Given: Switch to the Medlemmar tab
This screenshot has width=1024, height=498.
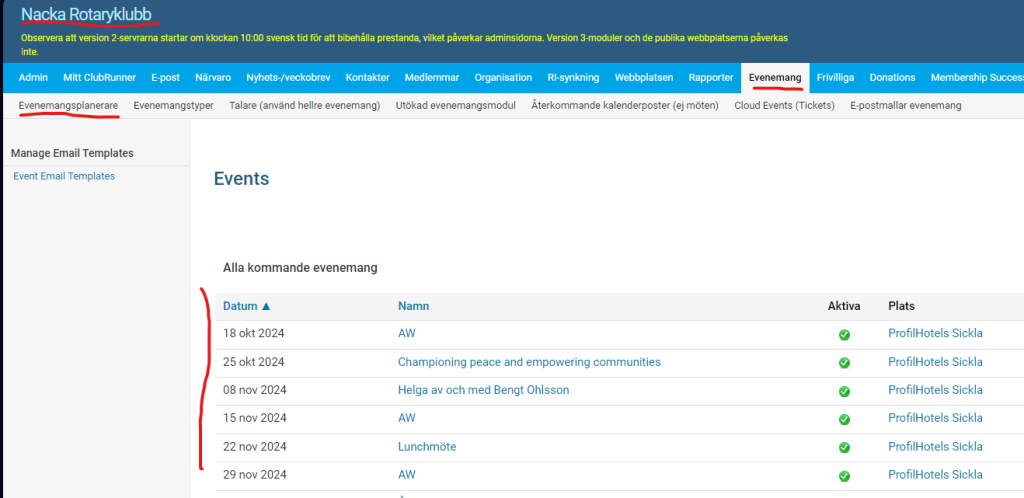Looking at the screenshot, I should tap(431, 78).
